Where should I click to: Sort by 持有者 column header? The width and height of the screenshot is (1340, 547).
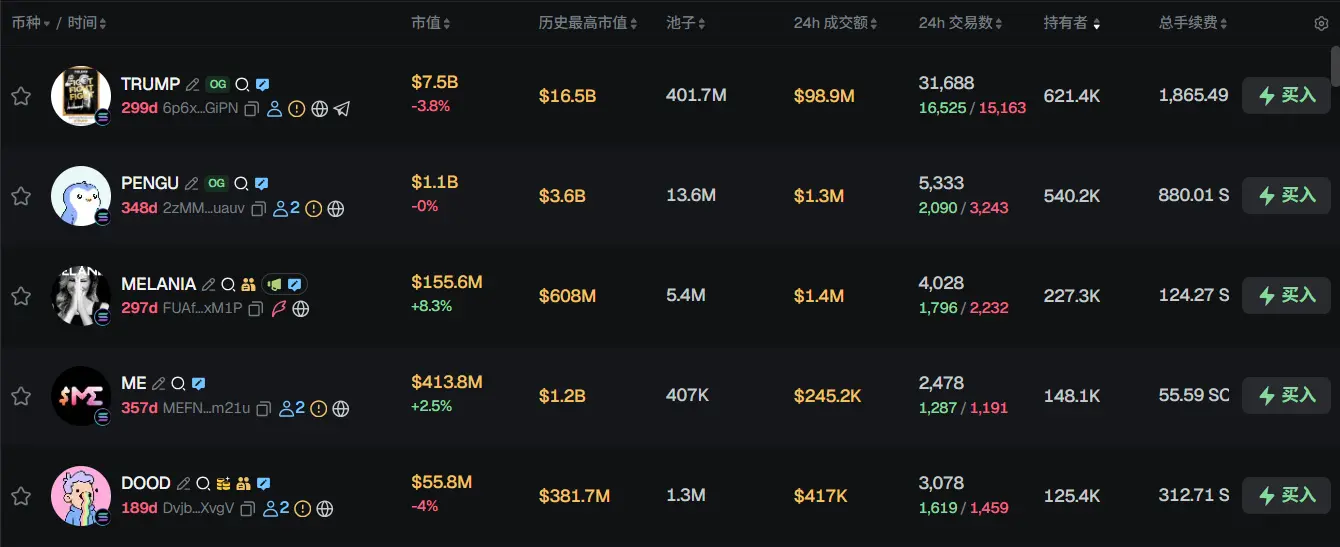pos(1072,23)
